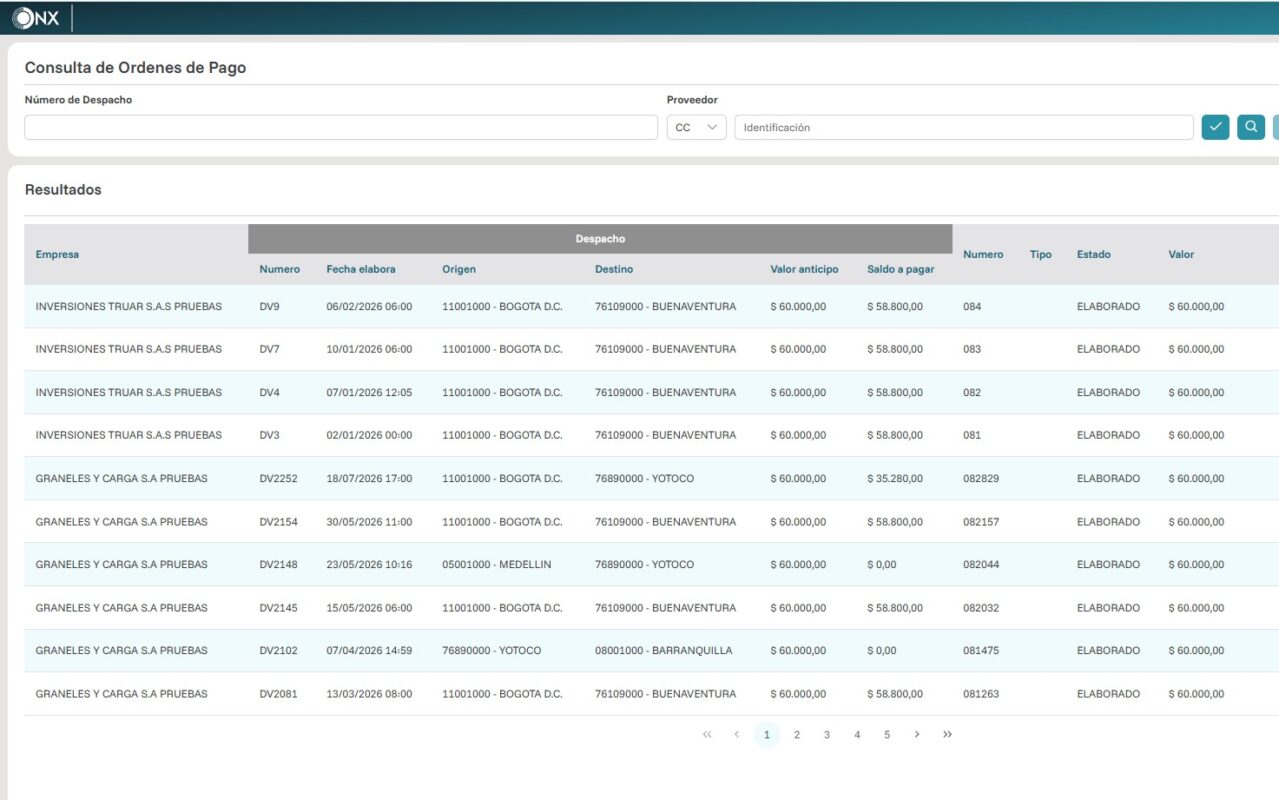
Task: Click the Resultados section heading
Action: 63,190
